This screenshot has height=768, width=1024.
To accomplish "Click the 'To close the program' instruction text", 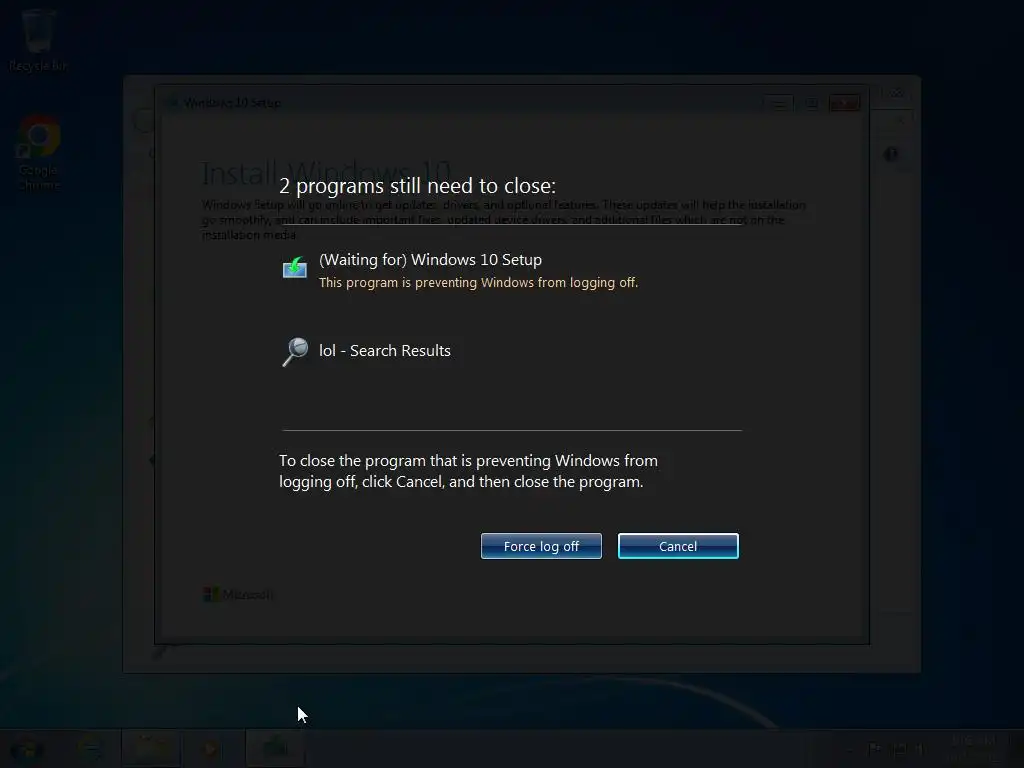I will pyautogui.click(x=468, y=471).
